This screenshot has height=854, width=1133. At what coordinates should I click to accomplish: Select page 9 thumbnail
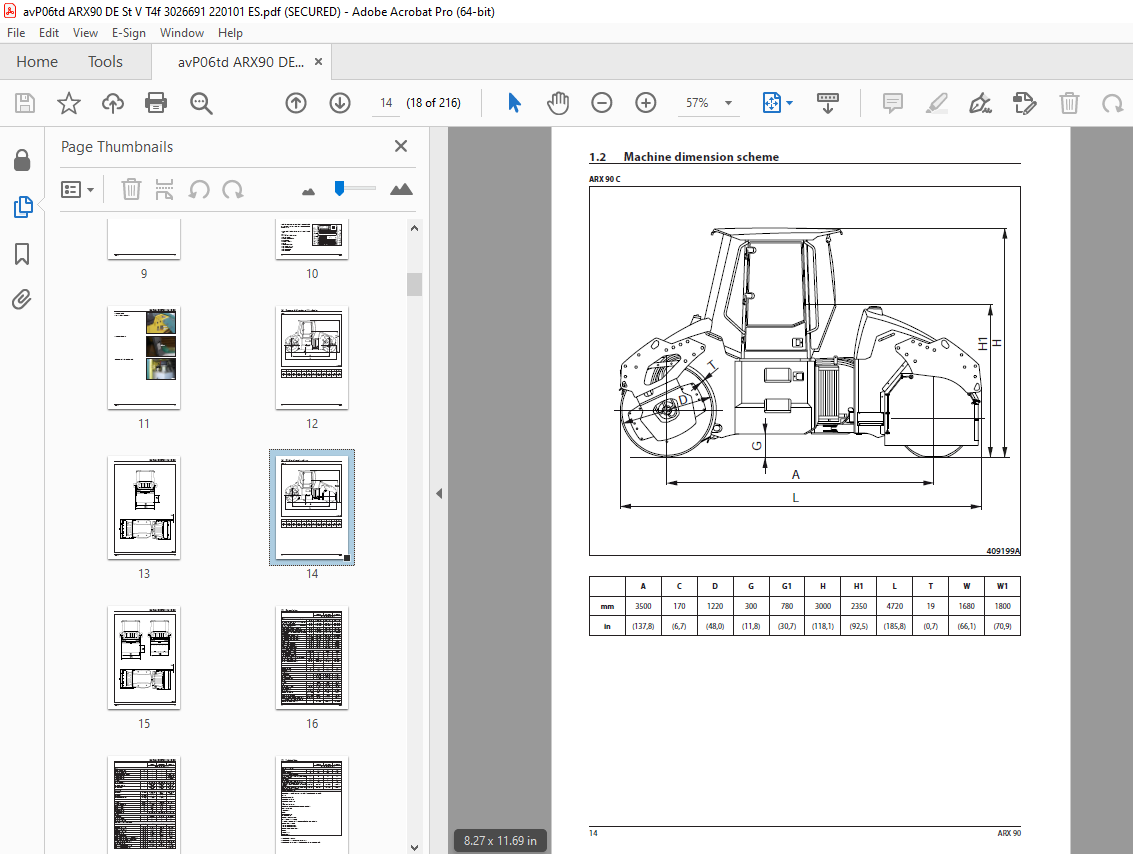click(x=144, y=238)
